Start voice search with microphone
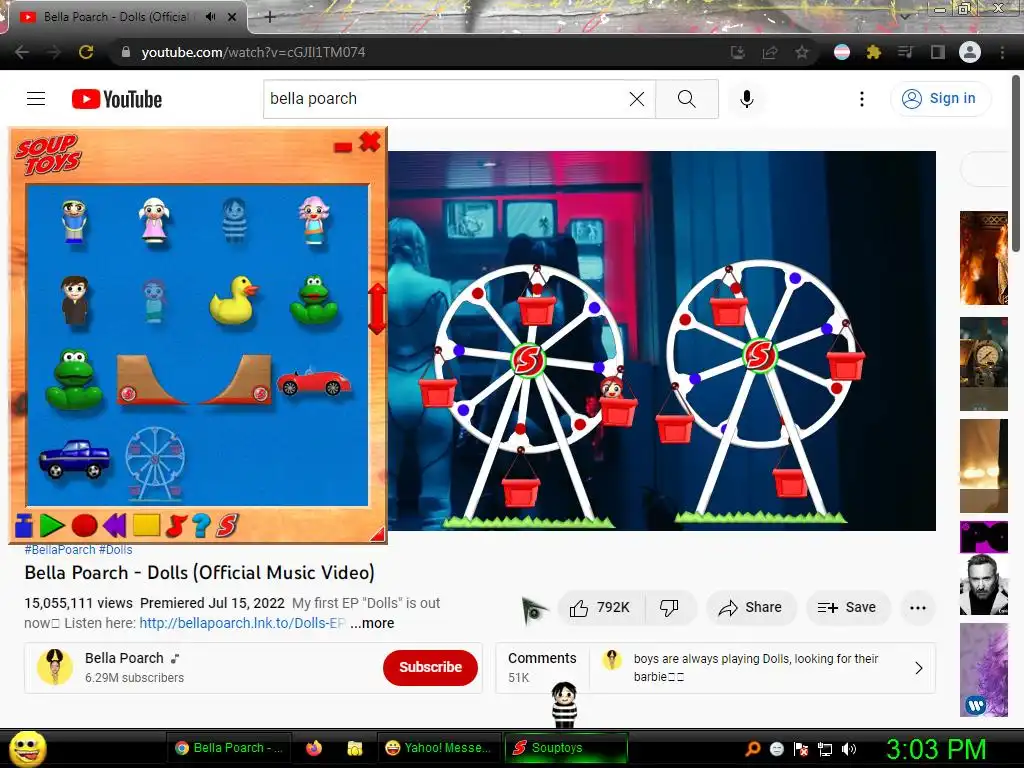Image resolution: width=1024 pixels, height=768 pixels. click(x=746, y=99)
